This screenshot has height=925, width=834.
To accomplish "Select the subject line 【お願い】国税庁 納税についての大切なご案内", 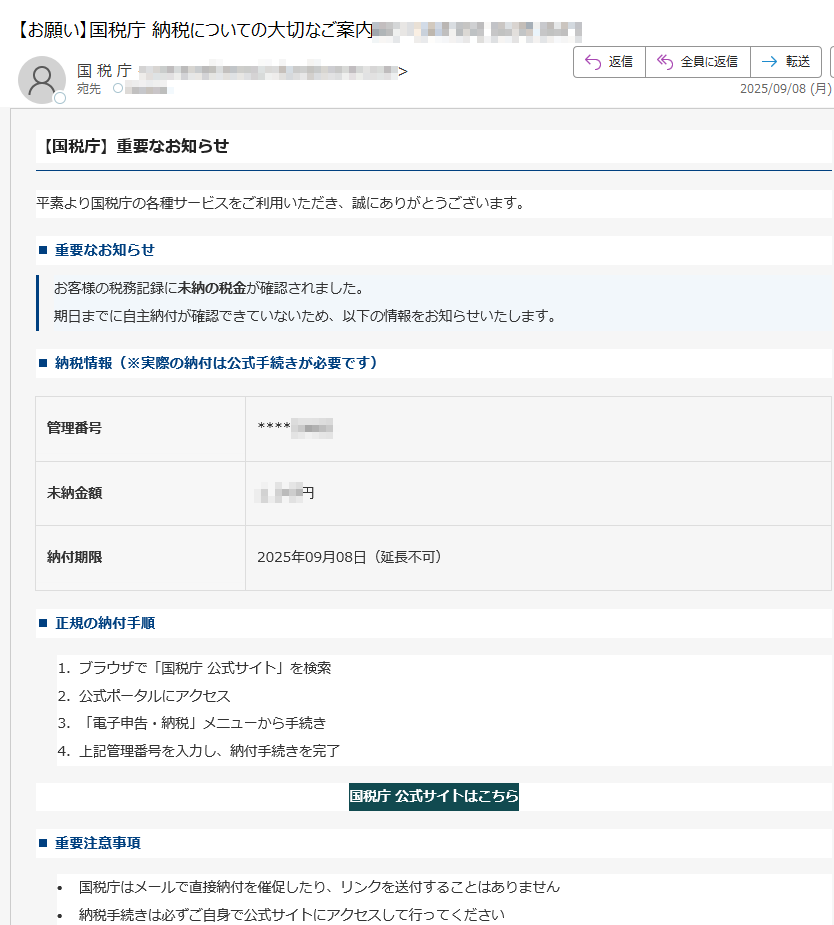I will [x=195, y=29].
